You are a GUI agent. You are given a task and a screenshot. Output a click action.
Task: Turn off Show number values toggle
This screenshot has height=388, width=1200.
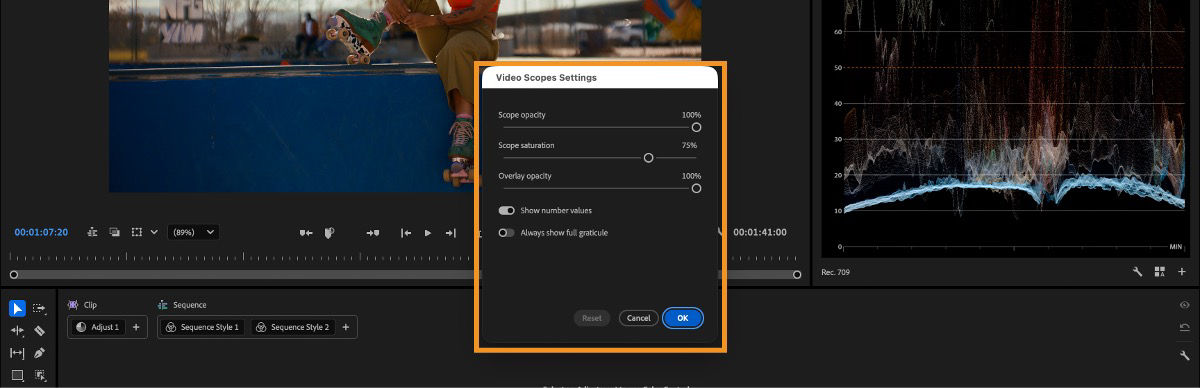[x=507, y=211]
